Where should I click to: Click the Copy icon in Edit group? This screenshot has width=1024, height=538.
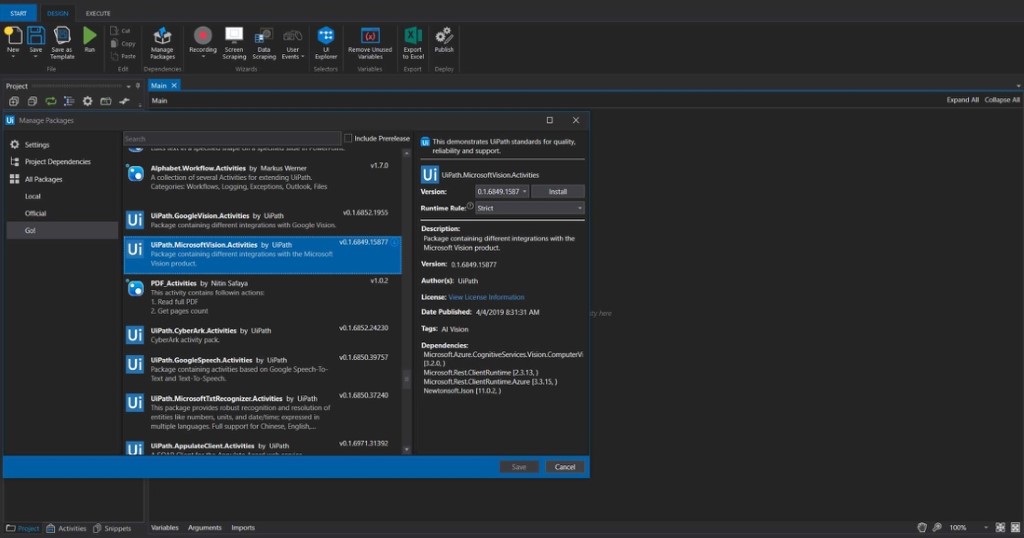pos(114,44)
